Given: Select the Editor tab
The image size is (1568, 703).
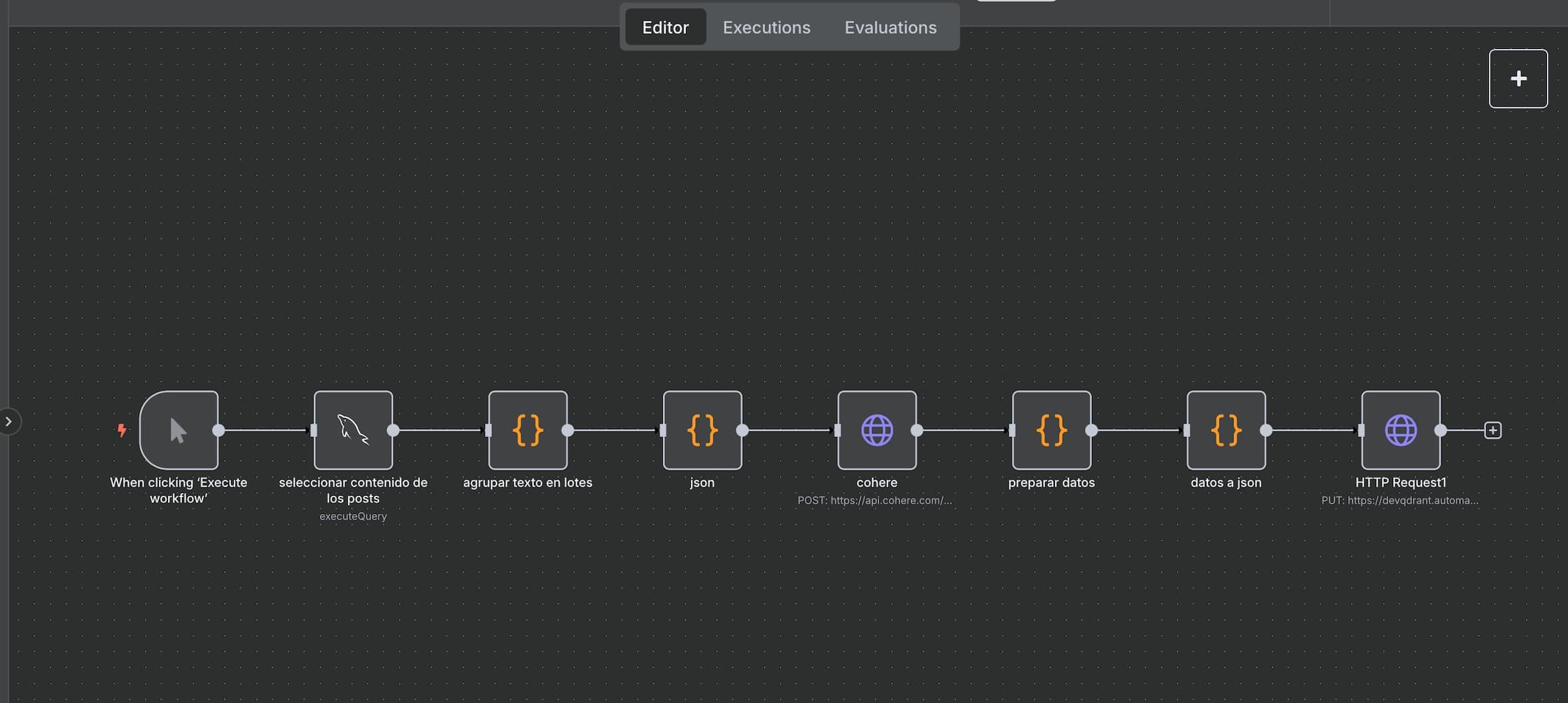Looking at the screenshot, I should pyautogui.click(x=665, y=27).
